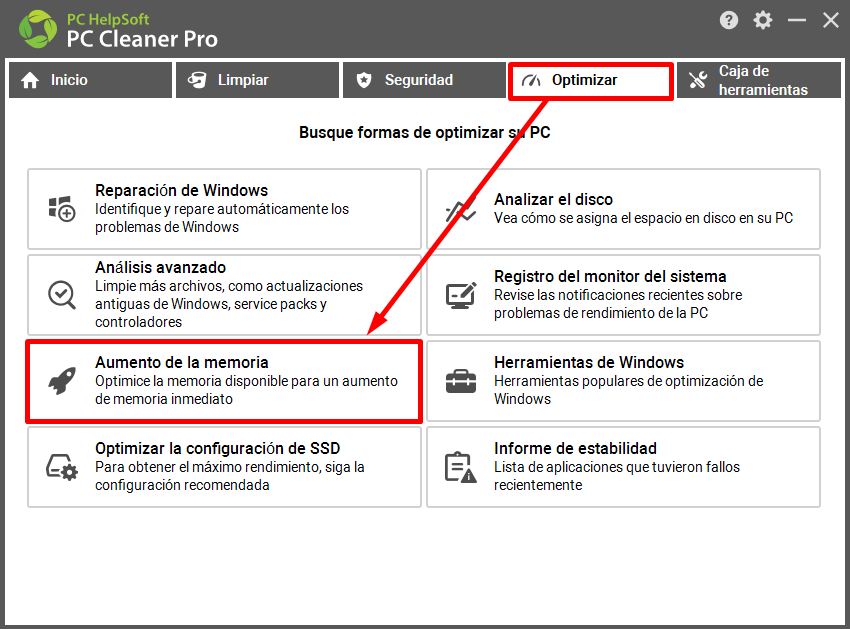Click the speedometer icon on Optimizar tab

coord(531,81)
